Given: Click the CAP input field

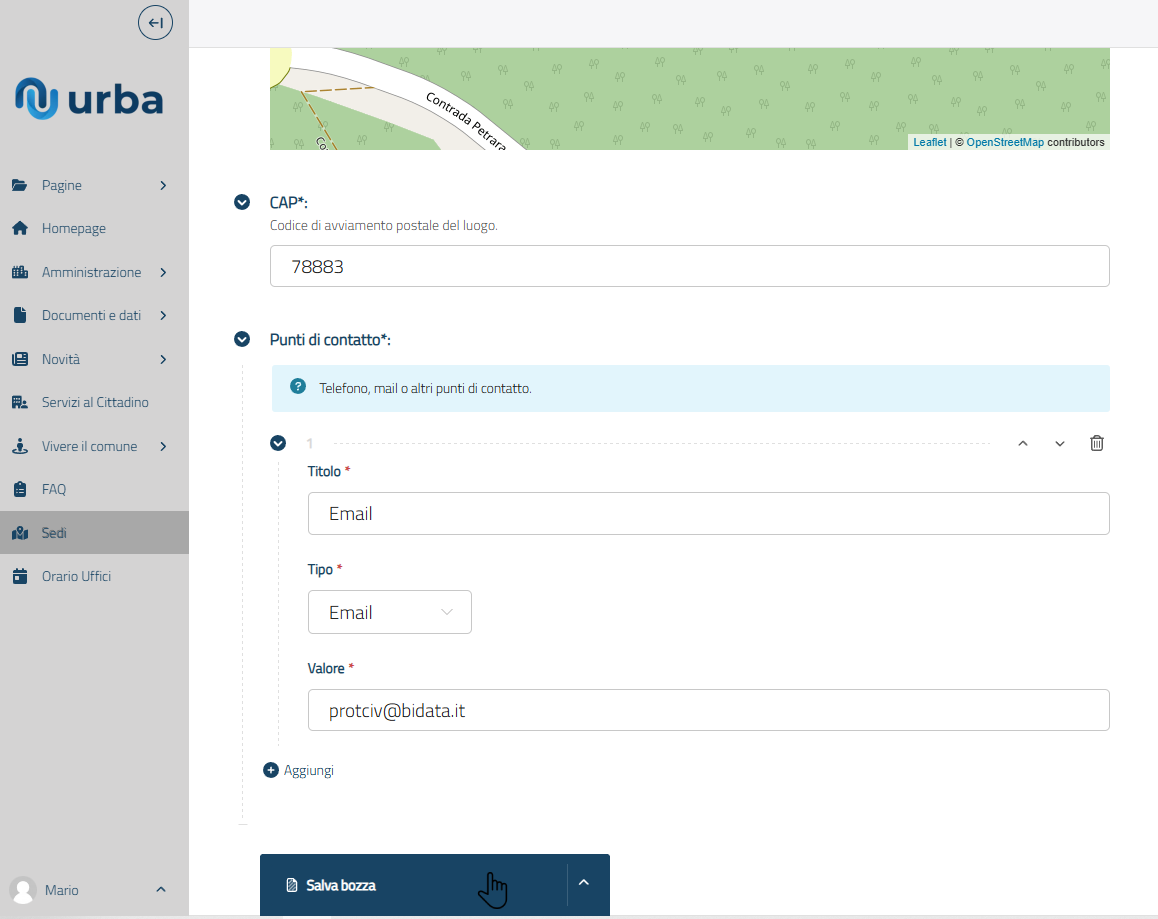Looking at the screenshot, I should click(689, 266).
